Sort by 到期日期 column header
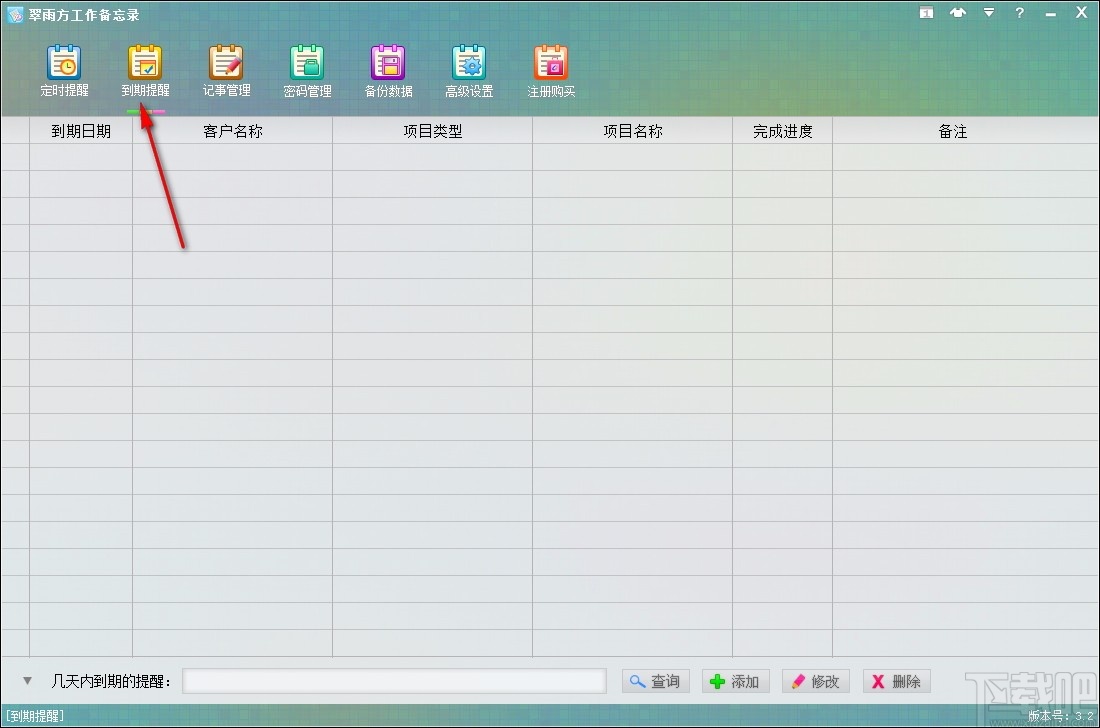This screenshot has width=1100, height=728. [81, 131]
